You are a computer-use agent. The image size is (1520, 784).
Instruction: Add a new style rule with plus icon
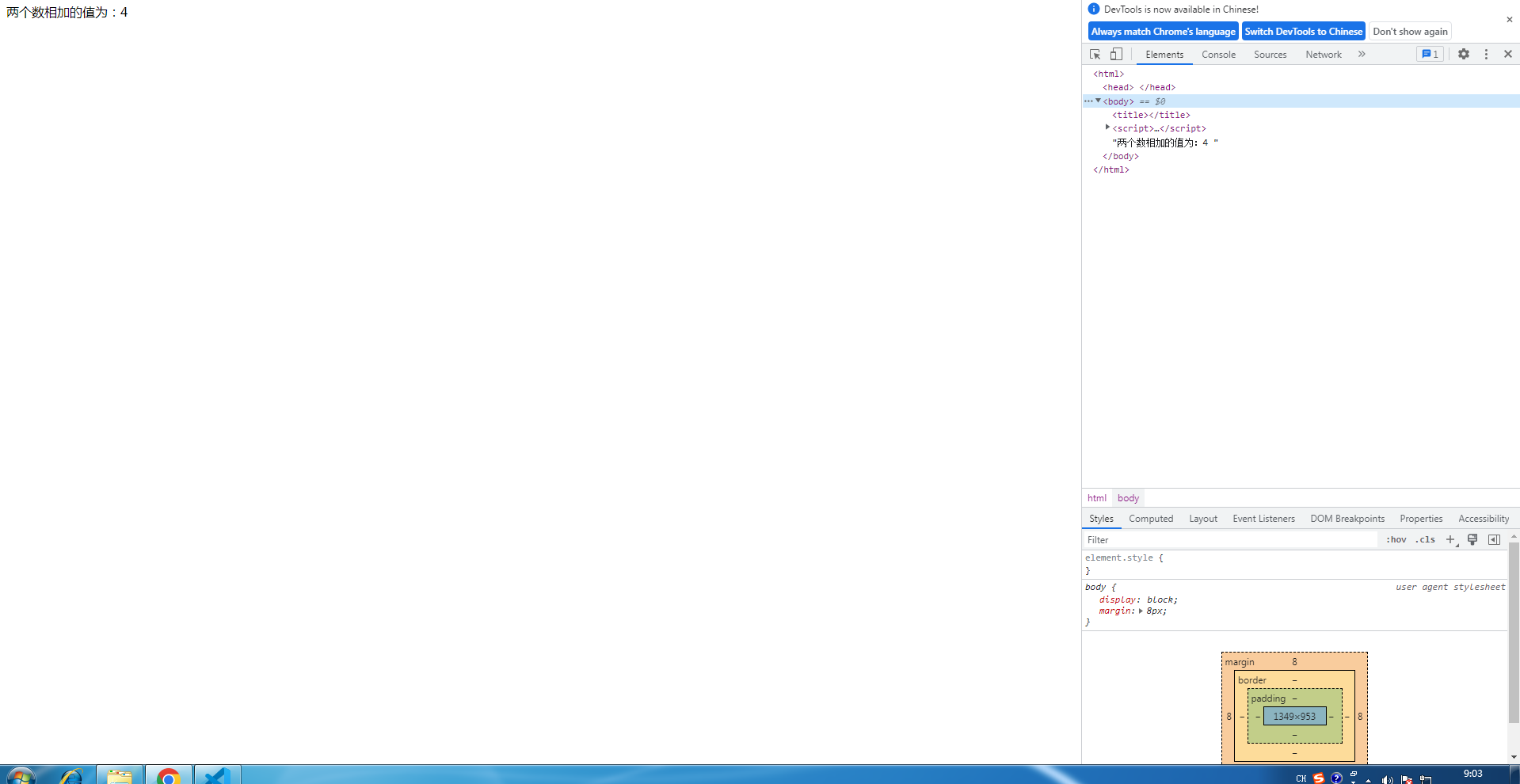point(1451,540)
